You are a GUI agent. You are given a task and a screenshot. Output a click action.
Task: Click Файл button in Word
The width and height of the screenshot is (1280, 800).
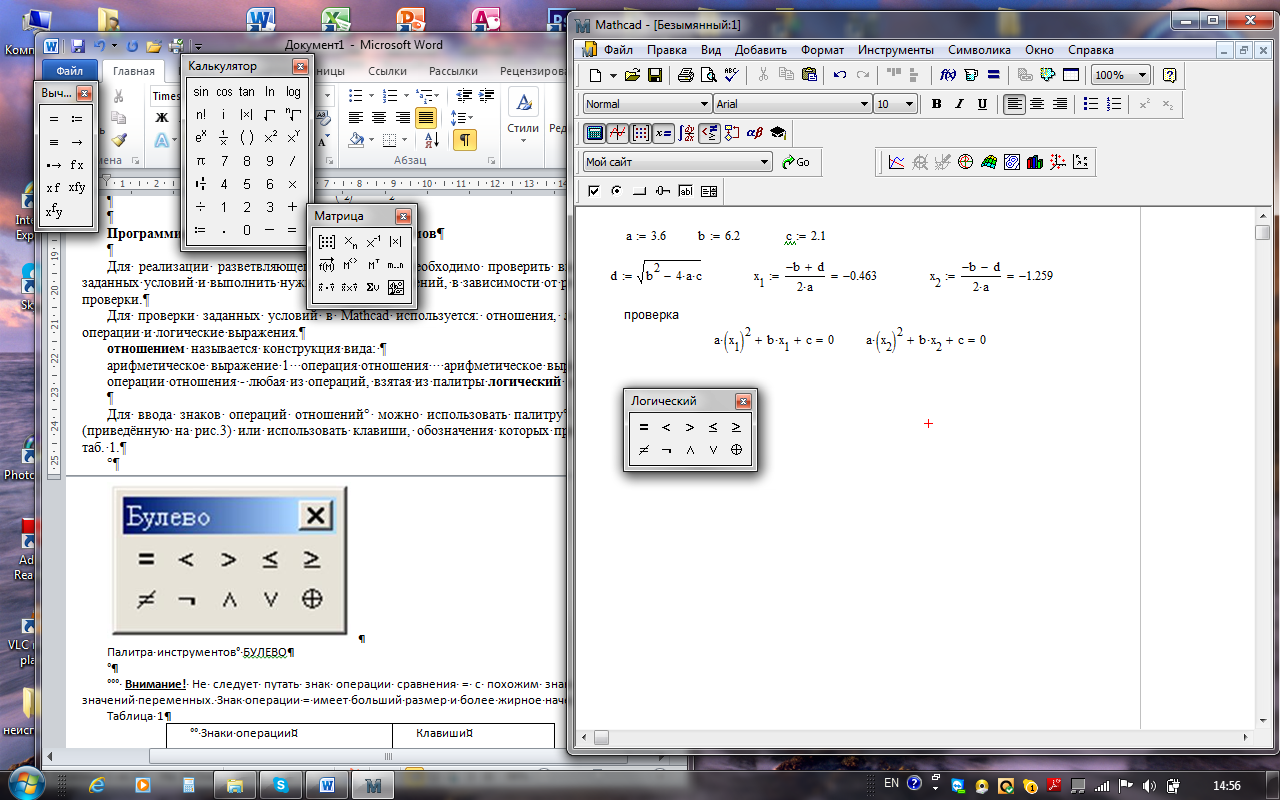point(69,71)
